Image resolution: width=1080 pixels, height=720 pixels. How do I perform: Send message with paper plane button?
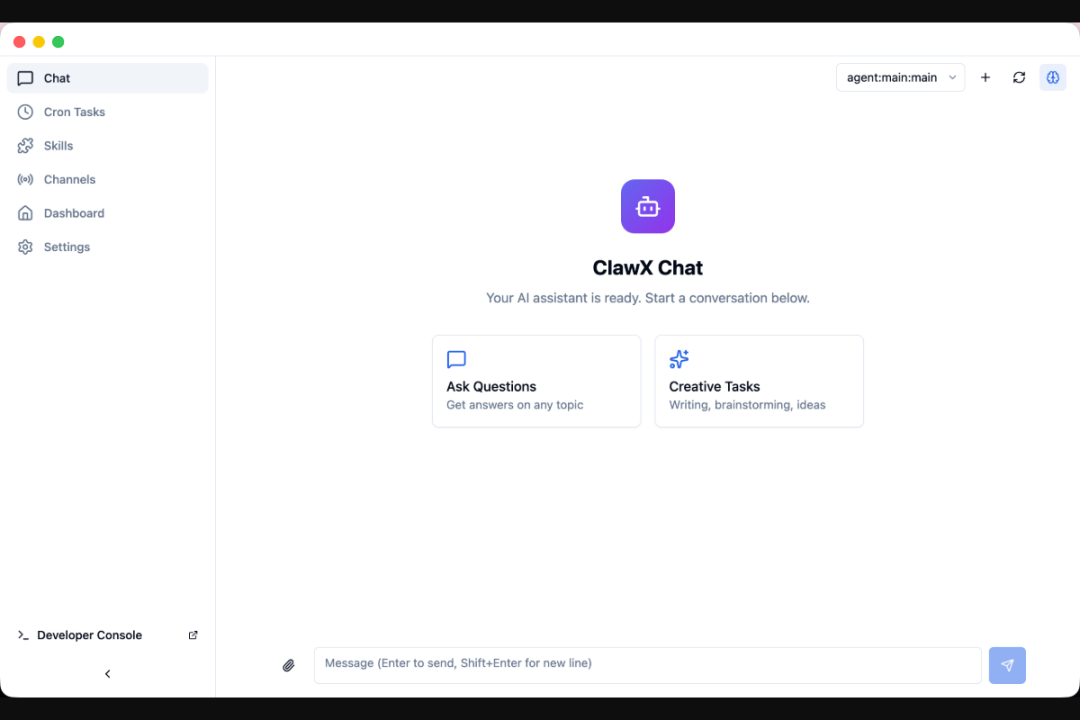[x=1007, y=666]
